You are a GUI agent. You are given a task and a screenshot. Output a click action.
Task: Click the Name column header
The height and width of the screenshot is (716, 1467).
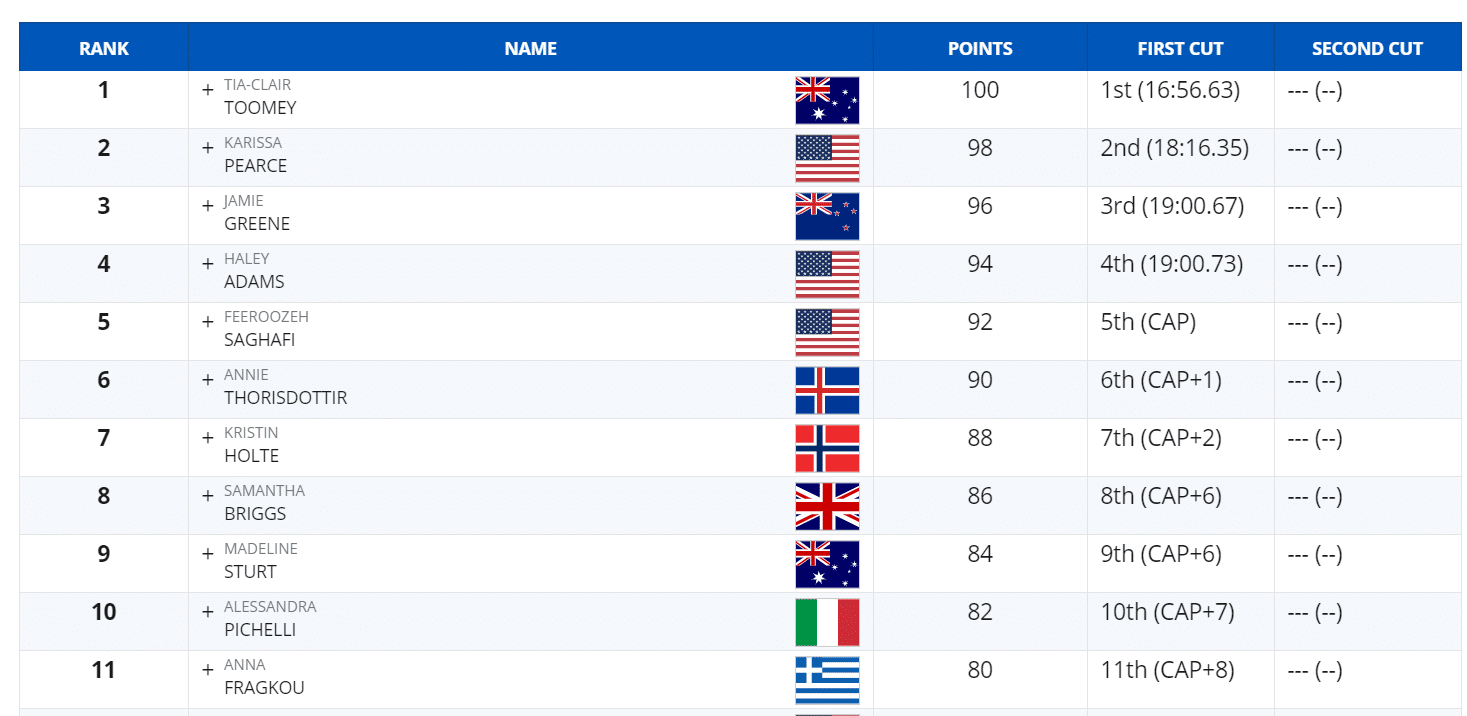[530, 48]
